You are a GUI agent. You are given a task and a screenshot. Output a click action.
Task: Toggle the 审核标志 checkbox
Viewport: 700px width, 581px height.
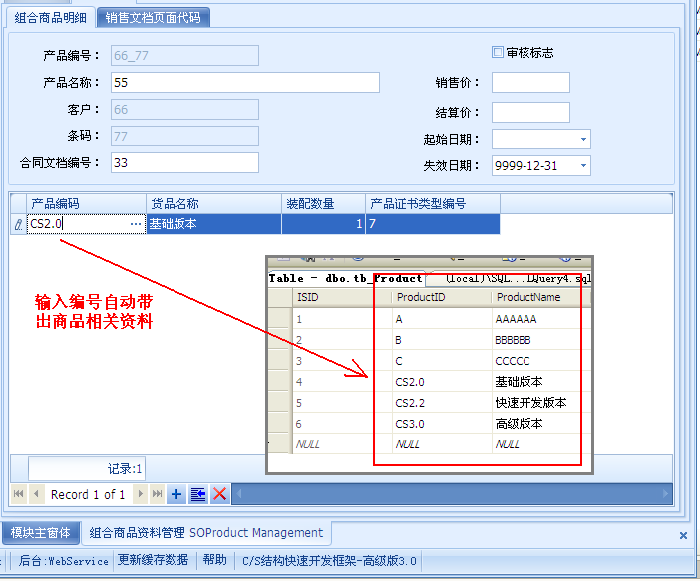pos(498,52)
